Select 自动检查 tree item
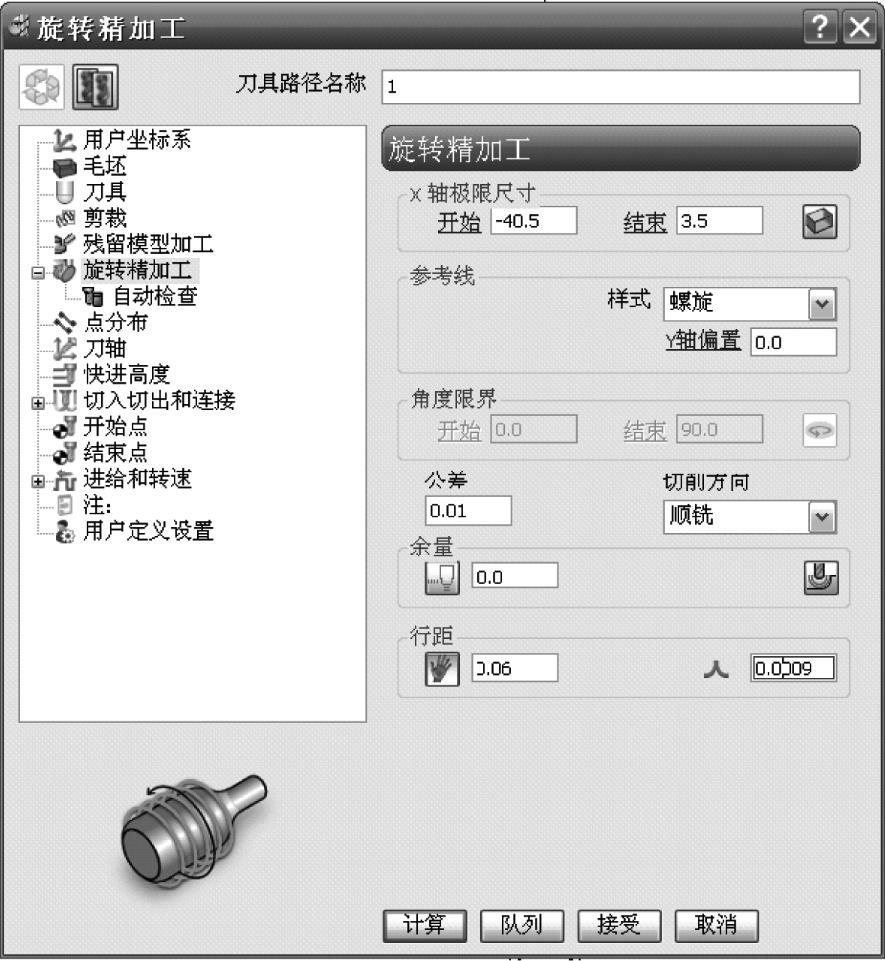Image resolution: width=885 pixels, height=961 pixels. pos(156,297)
